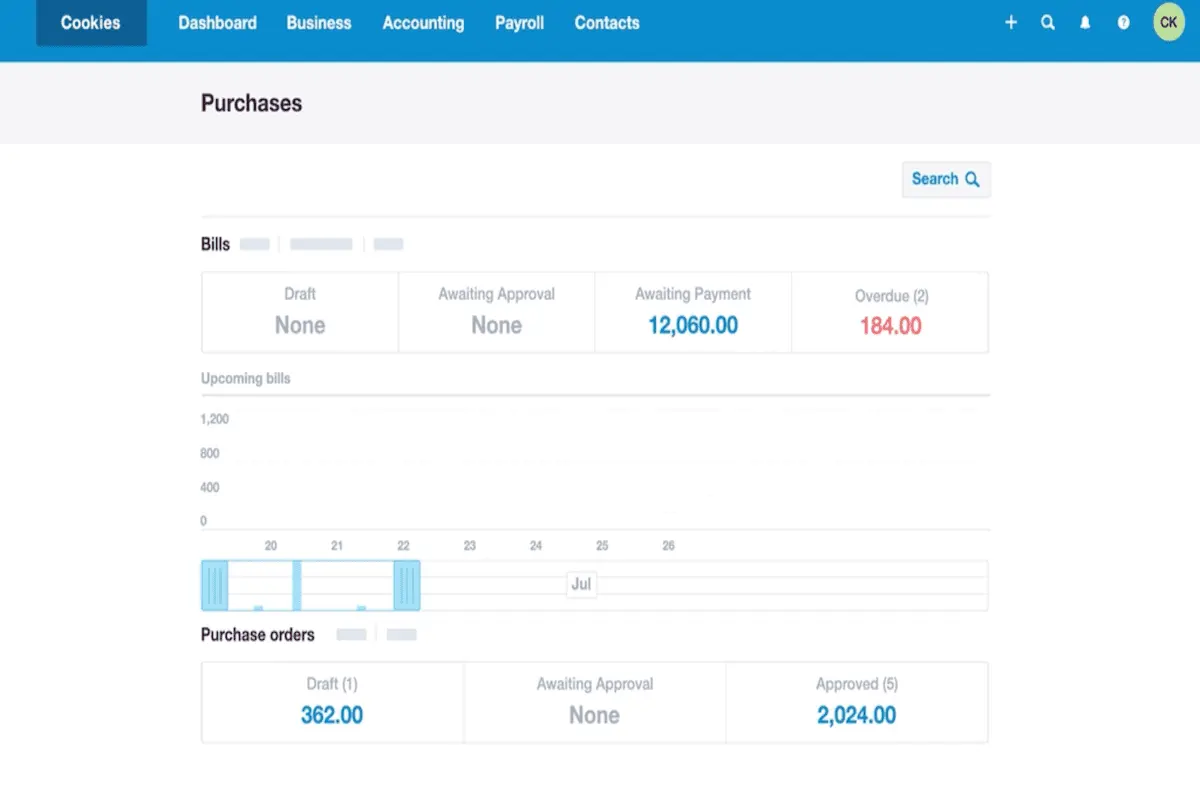Image resolution: width=1200 pixels, height=800 pixels.
Task: Grab the left handle of chart range selector
Action: click(x=215, y=585)
